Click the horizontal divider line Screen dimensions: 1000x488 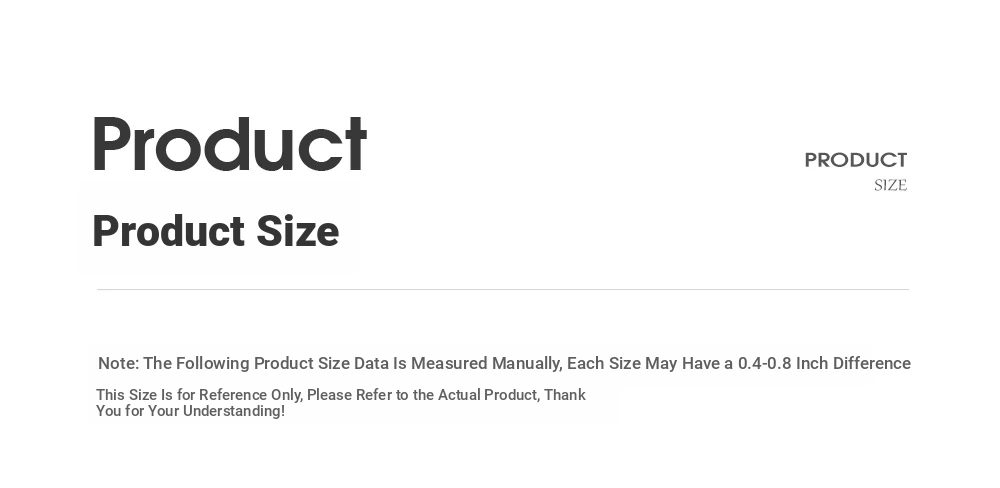pos(503,290)
